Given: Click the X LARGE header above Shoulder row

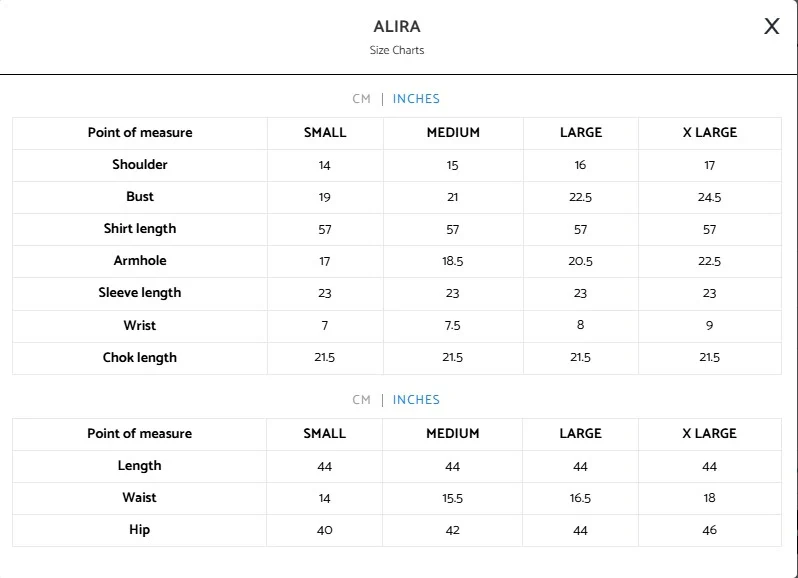Looking at the screenshot, I should click(709, 133).
